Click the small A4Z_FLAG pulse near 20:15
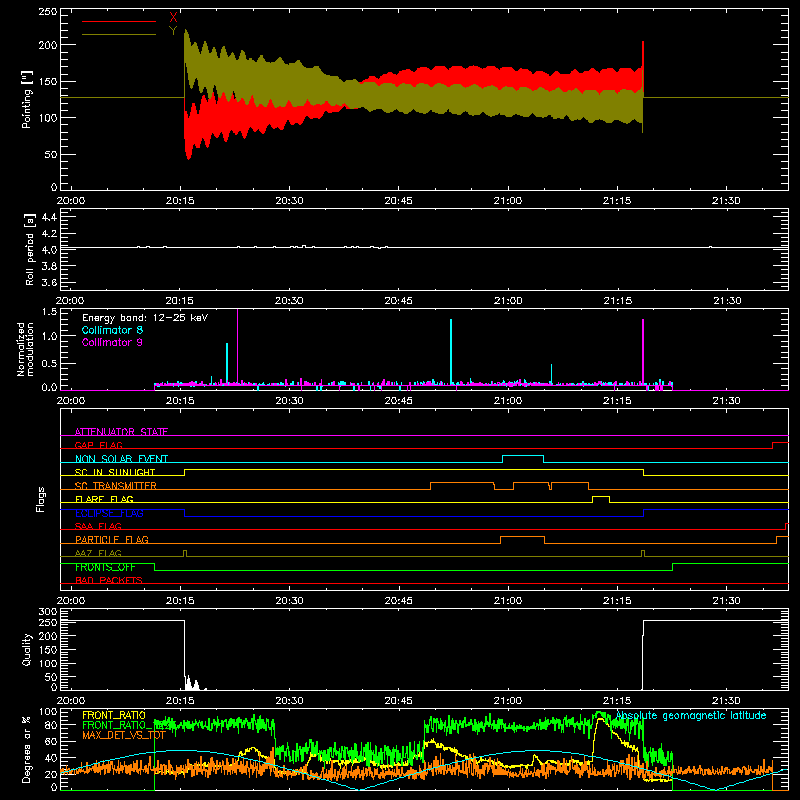This screenshot has height=800, width=800. click(x=185, y=553)
